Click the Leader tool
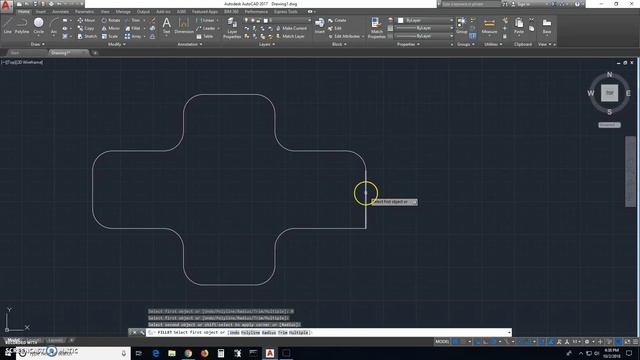The width and height of the screenshot is (640, 360). pos(206,28)
